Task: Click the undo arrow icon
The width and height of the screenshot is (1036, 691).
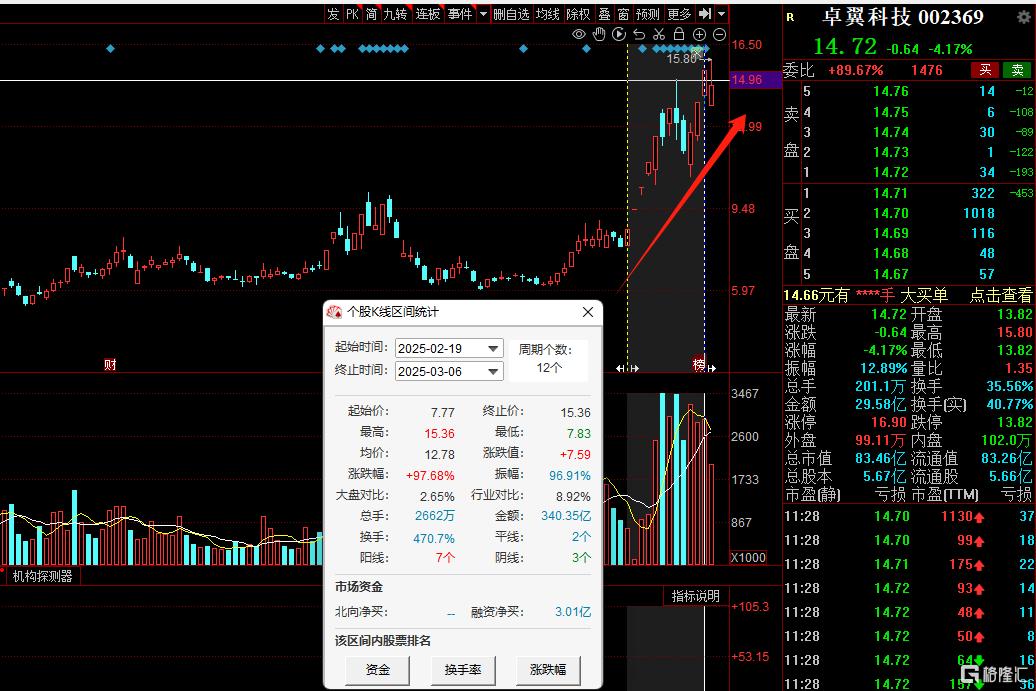Action: point(639,34)
